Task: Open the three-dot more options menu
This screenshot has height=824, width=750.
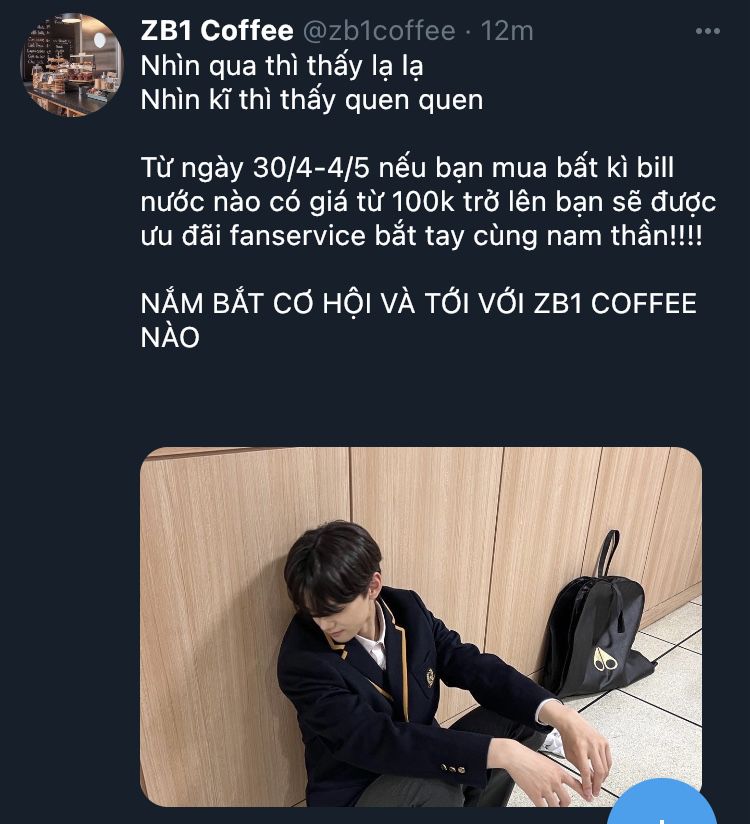Action: click(707, 31)
